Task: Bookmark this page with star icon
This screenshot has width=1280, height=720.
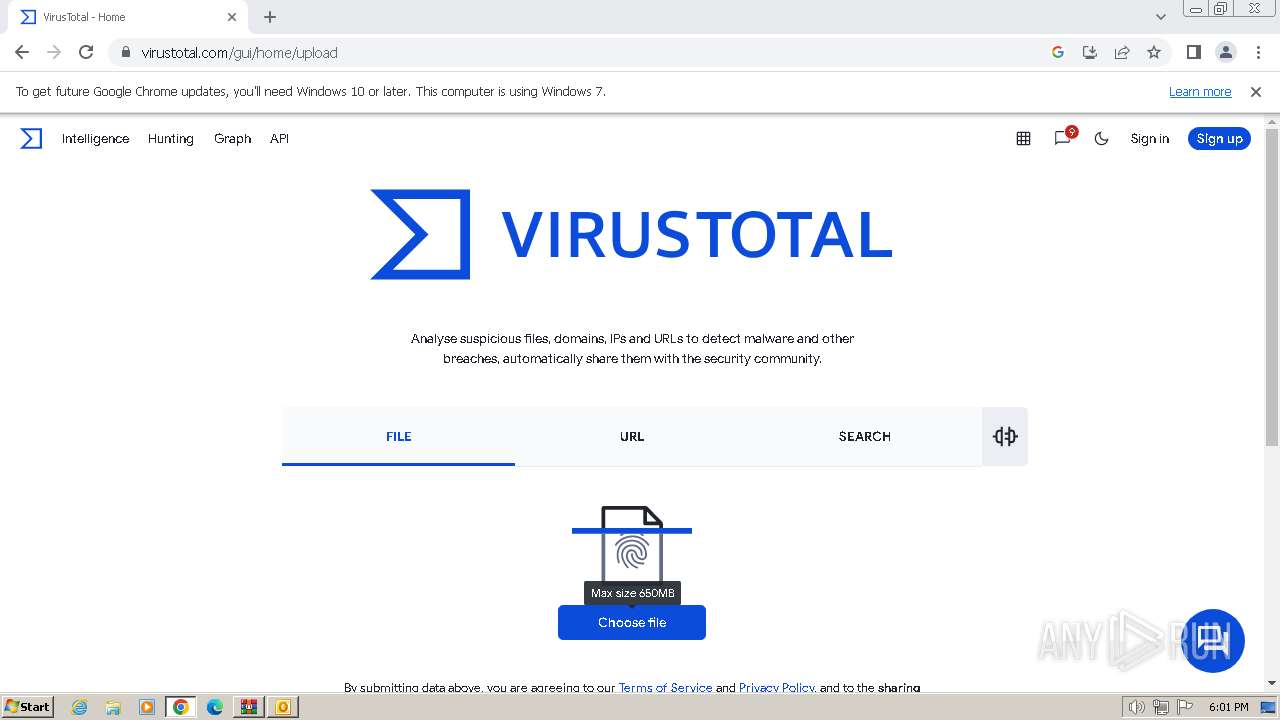Action: pyautogui.click(x=1154, y=52)
